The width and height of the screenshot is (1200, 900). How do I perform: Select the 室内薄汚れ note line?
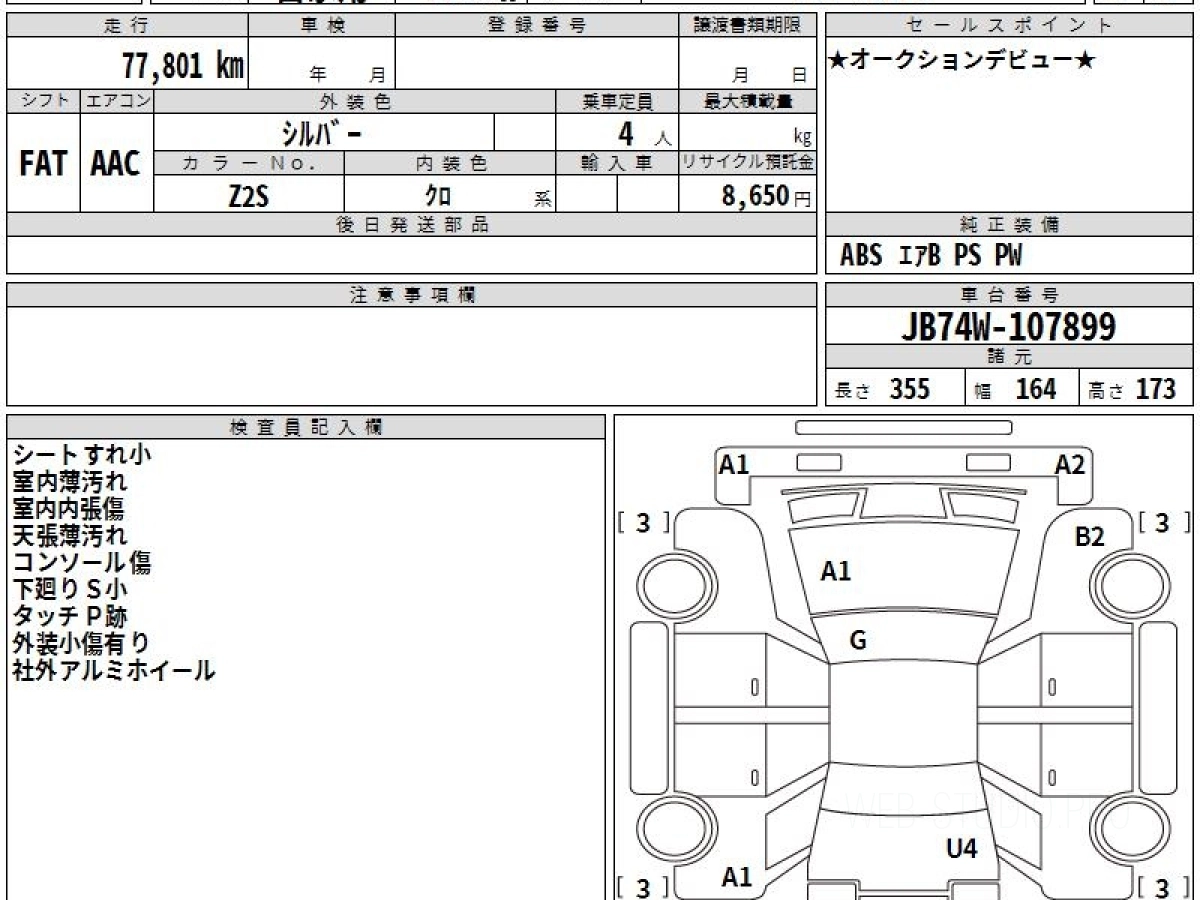(70, 481)
